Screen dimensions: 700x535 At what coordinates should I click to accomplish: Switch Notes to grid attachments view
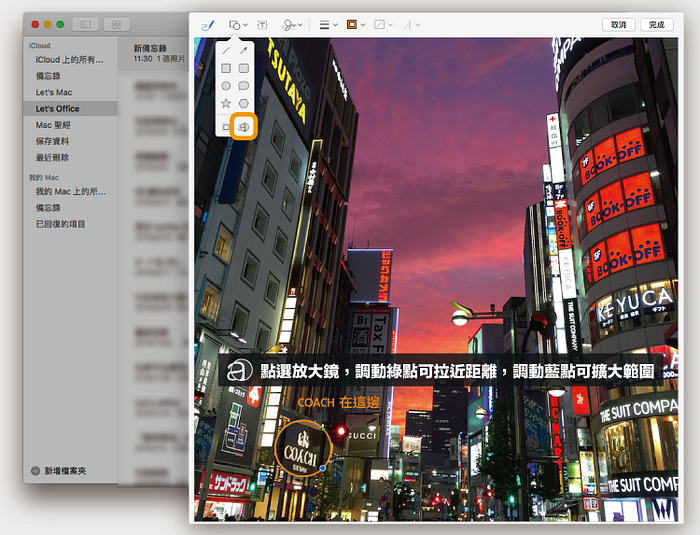point(117,25)
